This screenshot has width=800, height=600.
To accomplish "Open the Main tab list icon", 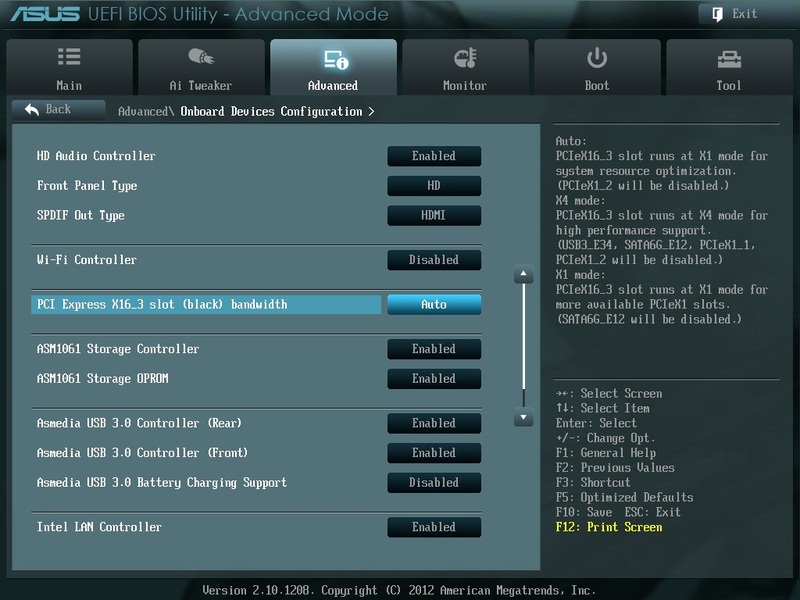I will coord(69,58).
